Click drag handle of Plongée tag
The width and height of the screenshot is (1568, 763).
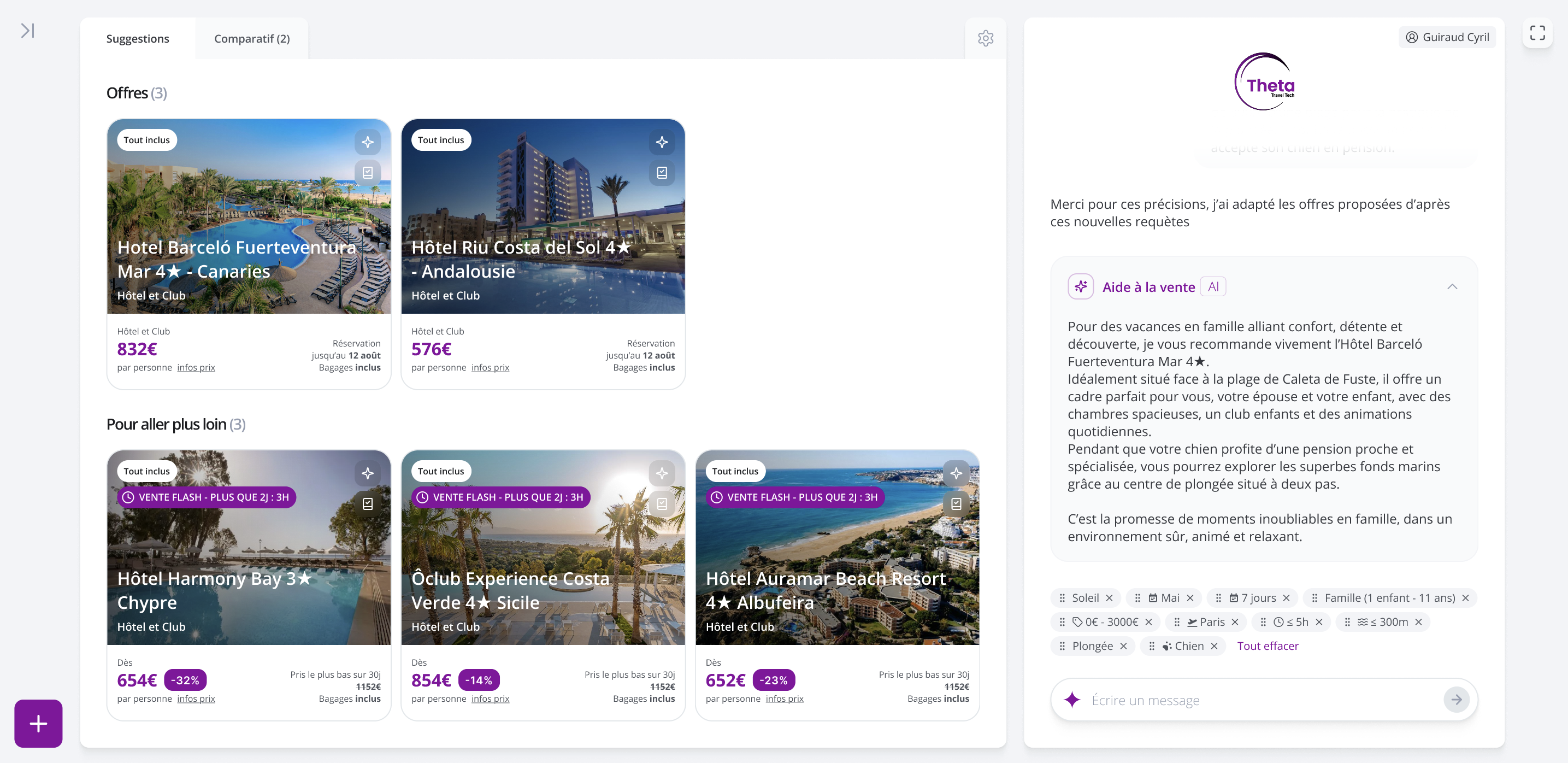click(1062, 646)
